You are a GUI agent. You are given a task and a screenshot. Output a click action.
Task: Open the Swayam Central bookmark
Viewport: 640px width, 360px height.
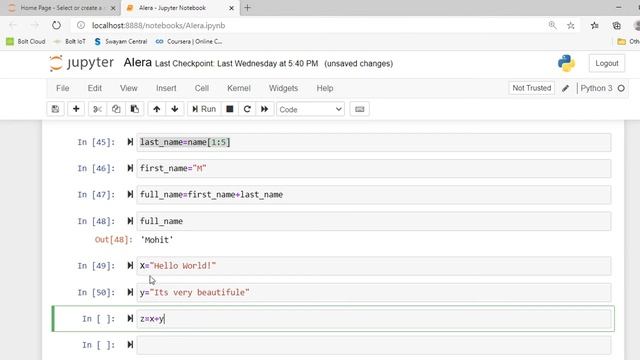tap(120, 41)
